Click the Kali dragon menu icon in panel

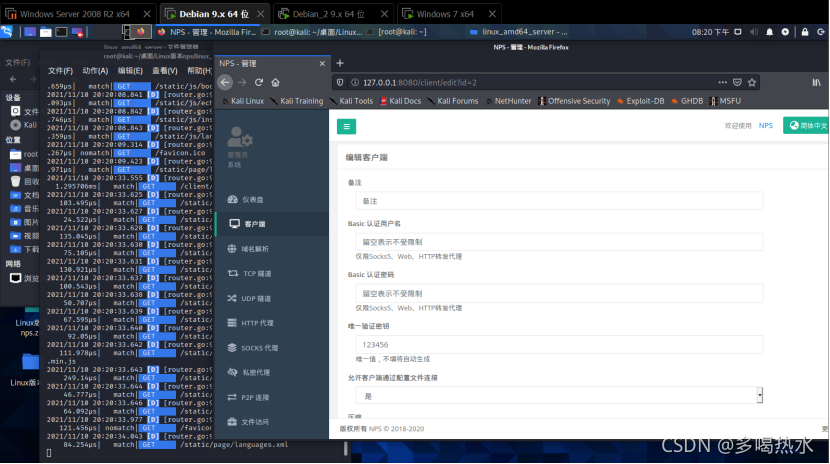point(7,32)
